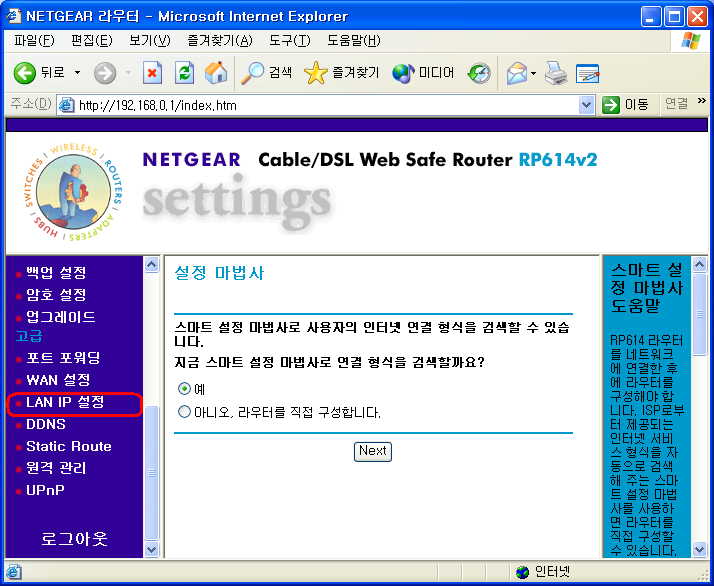Open the Mail button dropdown arrow
The width and height of the screenshot is (714, 586).
533,73
